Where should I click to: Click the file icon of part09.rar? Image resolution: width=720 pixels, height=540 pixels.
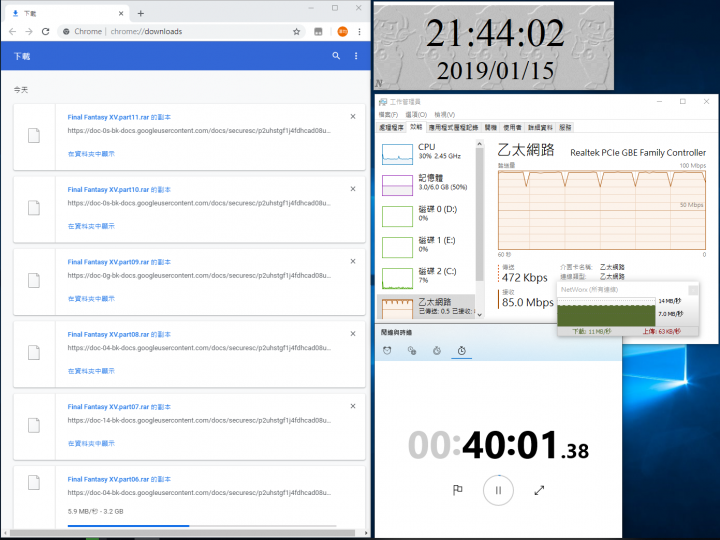point(34,281)
